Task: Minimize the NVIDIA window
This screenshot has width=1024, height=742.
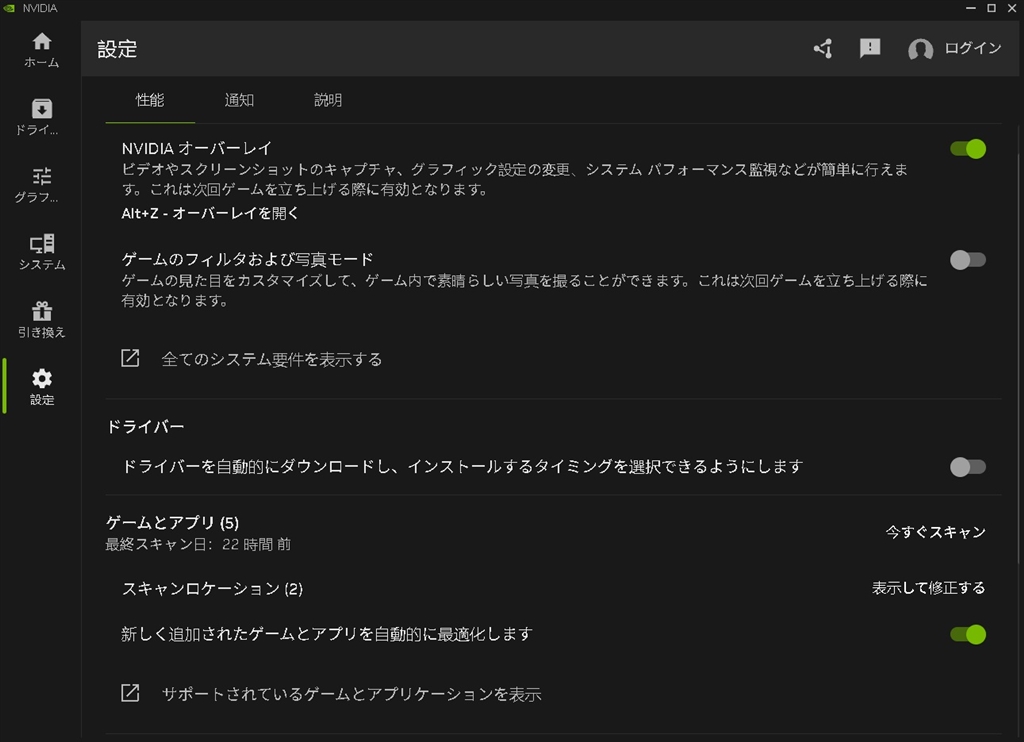Action: [x=970, y=8]
